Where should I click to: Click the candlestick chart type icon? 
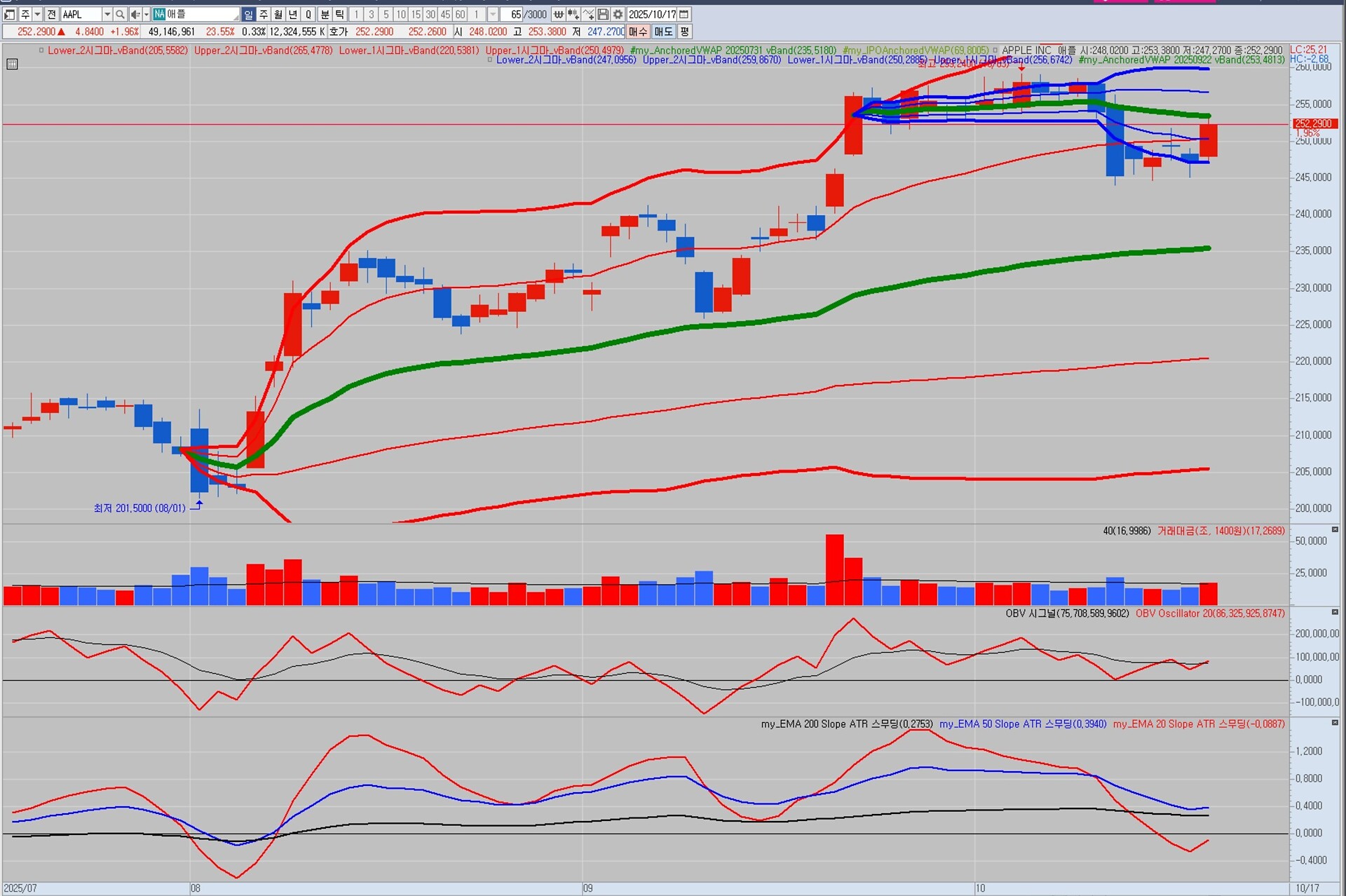(573, 14)
